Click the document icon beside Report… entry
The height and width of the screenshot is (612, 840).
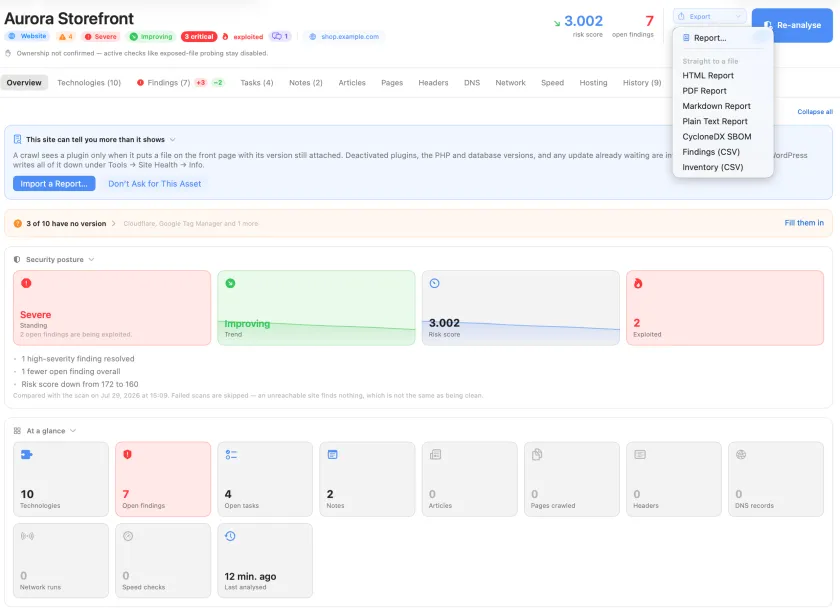[686, 38]
